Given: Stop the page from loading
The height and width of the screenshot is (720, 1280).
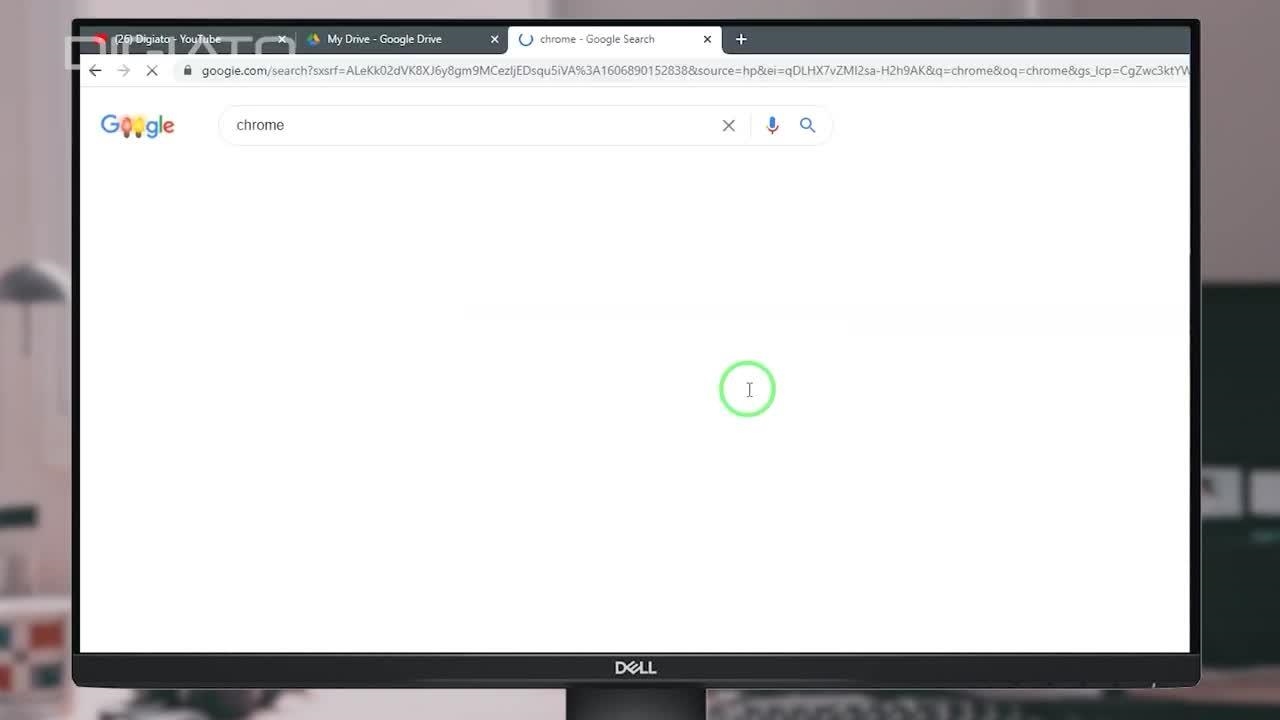Looking at the screenshot, I should [x=152, y=71].
